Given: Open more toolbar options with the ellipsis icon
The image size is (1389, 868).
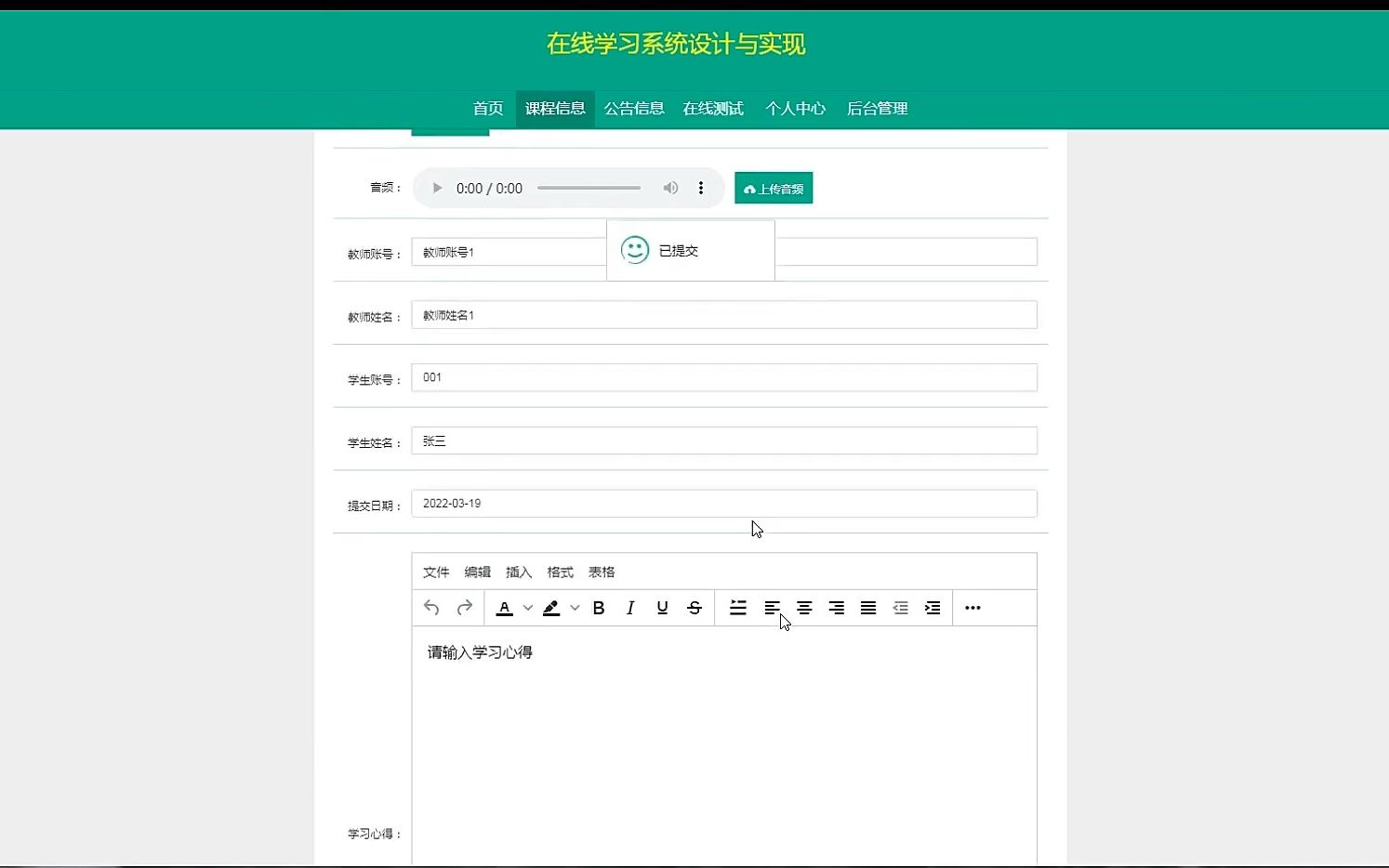Looking at the screenshot, I should [x=972, y=607].
